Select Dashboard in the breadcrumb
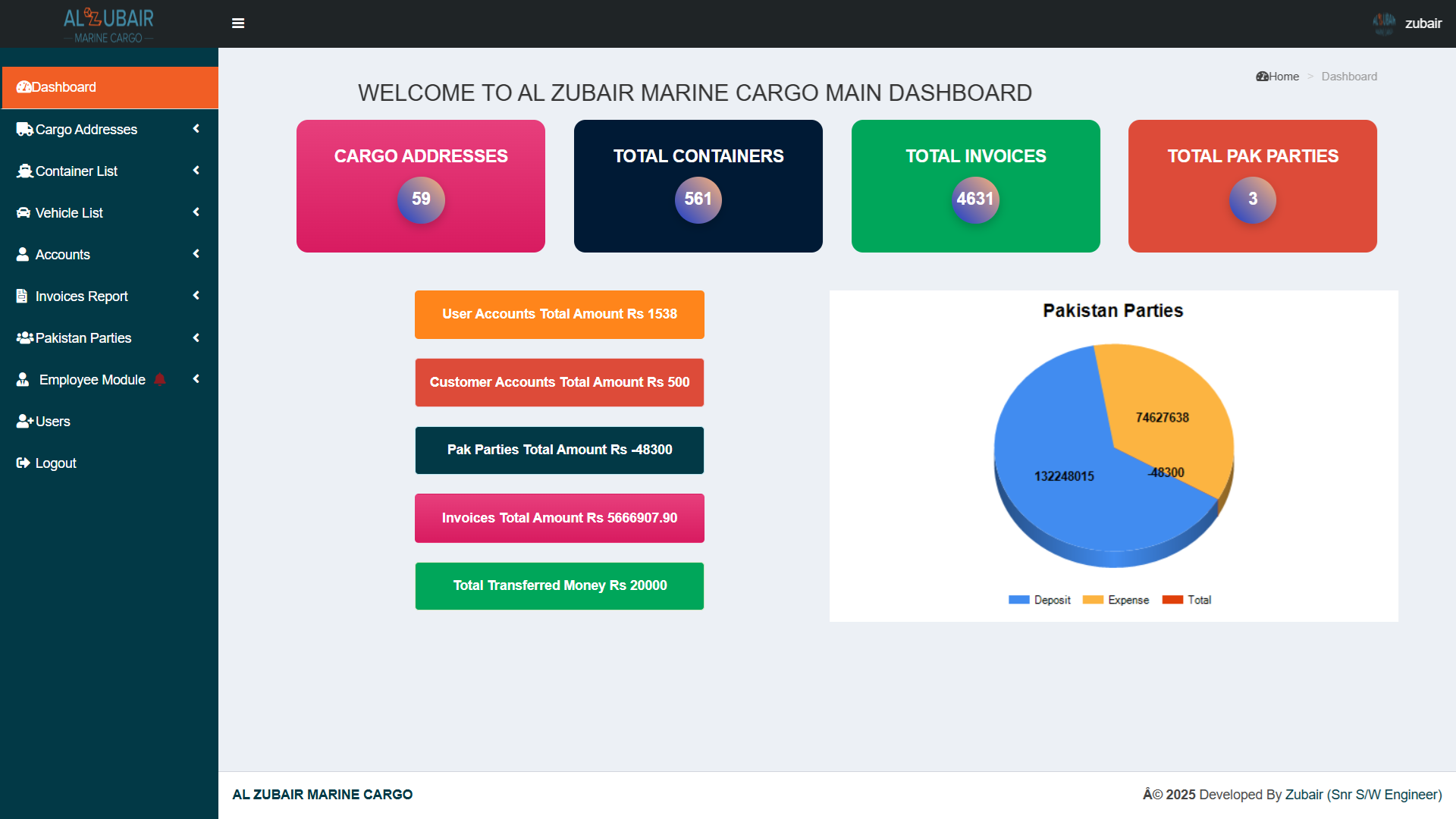The image size is (1456, 819). pos(1349,76)
